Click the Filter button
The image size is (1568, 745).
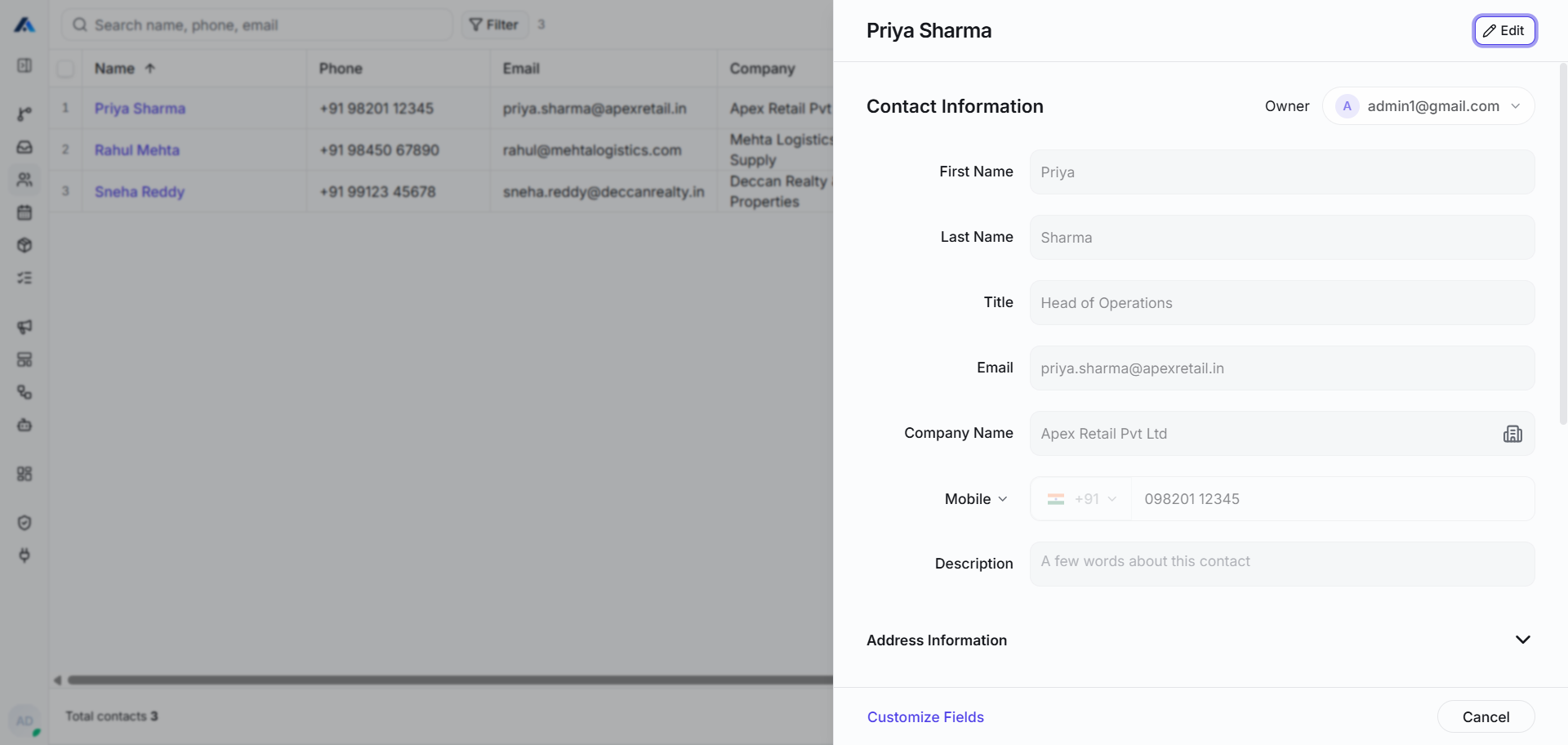[495, 25]
